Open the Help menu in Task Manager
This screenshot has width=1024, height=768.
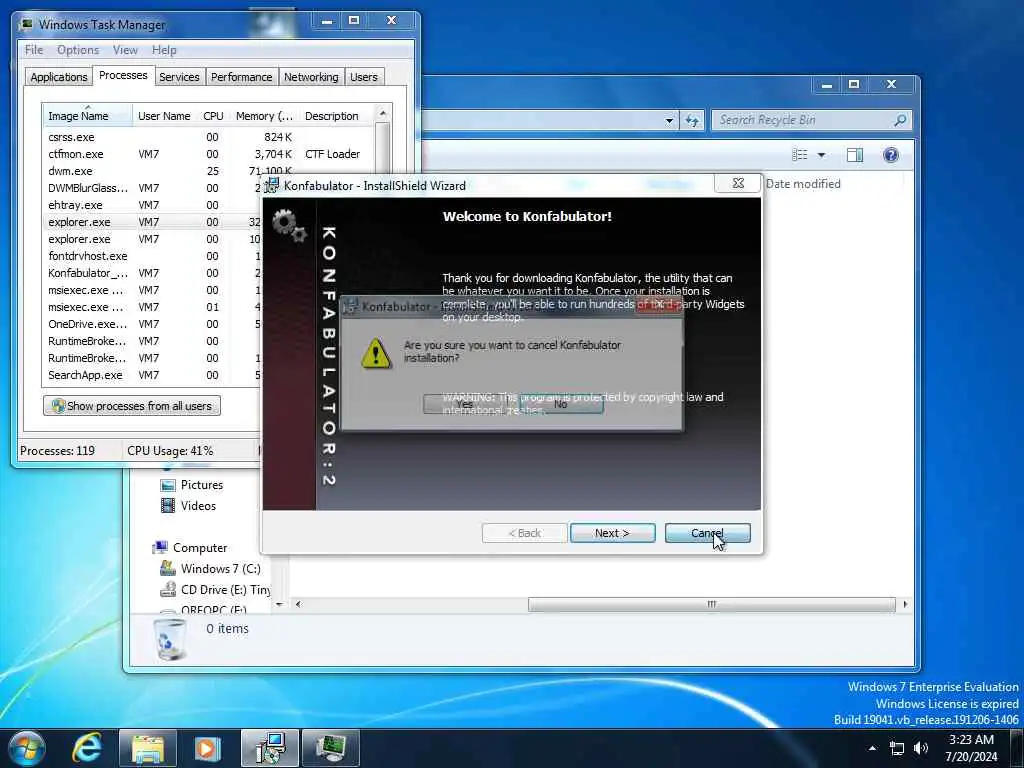164,50
